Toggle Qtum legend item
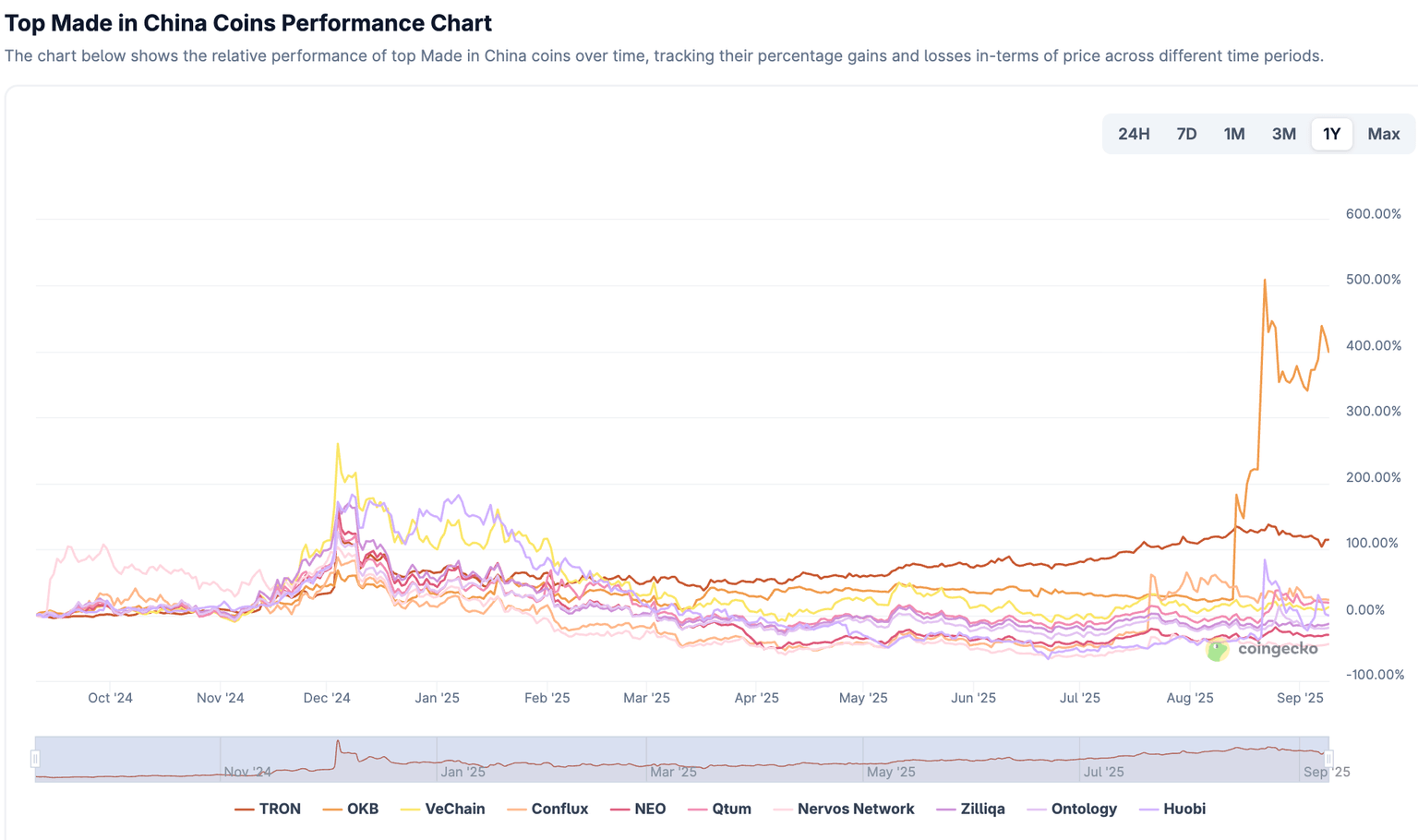This screenshot has height=840, width=1418. click(x=720, y=809)
